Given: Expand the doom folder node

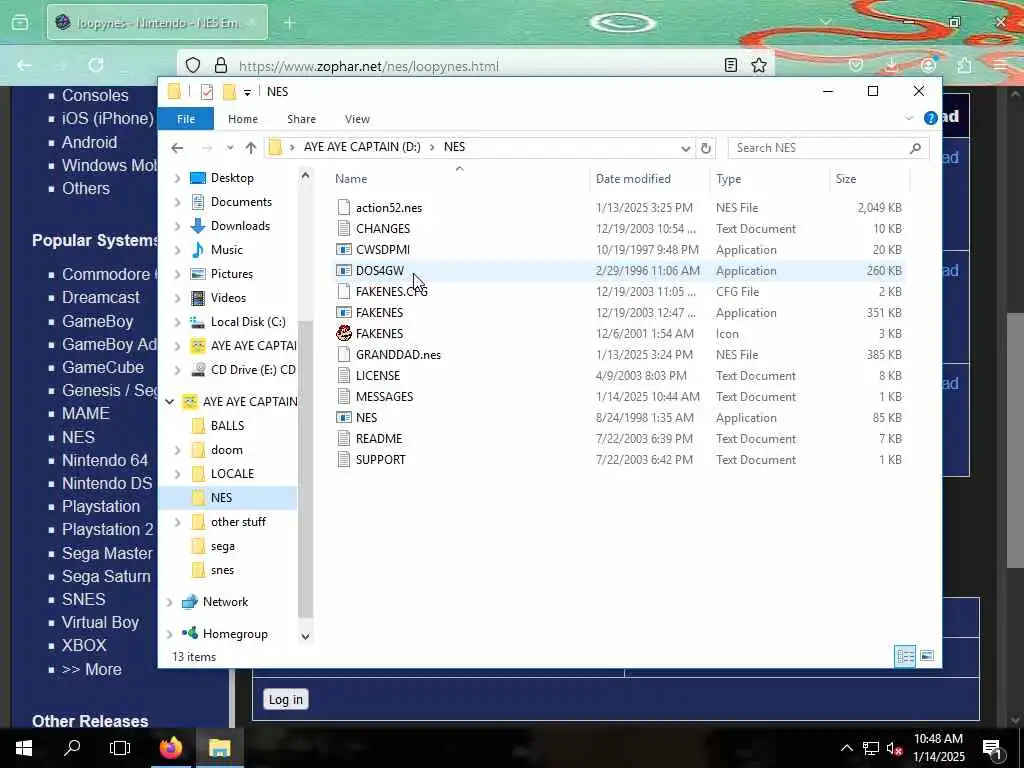Looking at the screenshot, I should pos(177,450).
